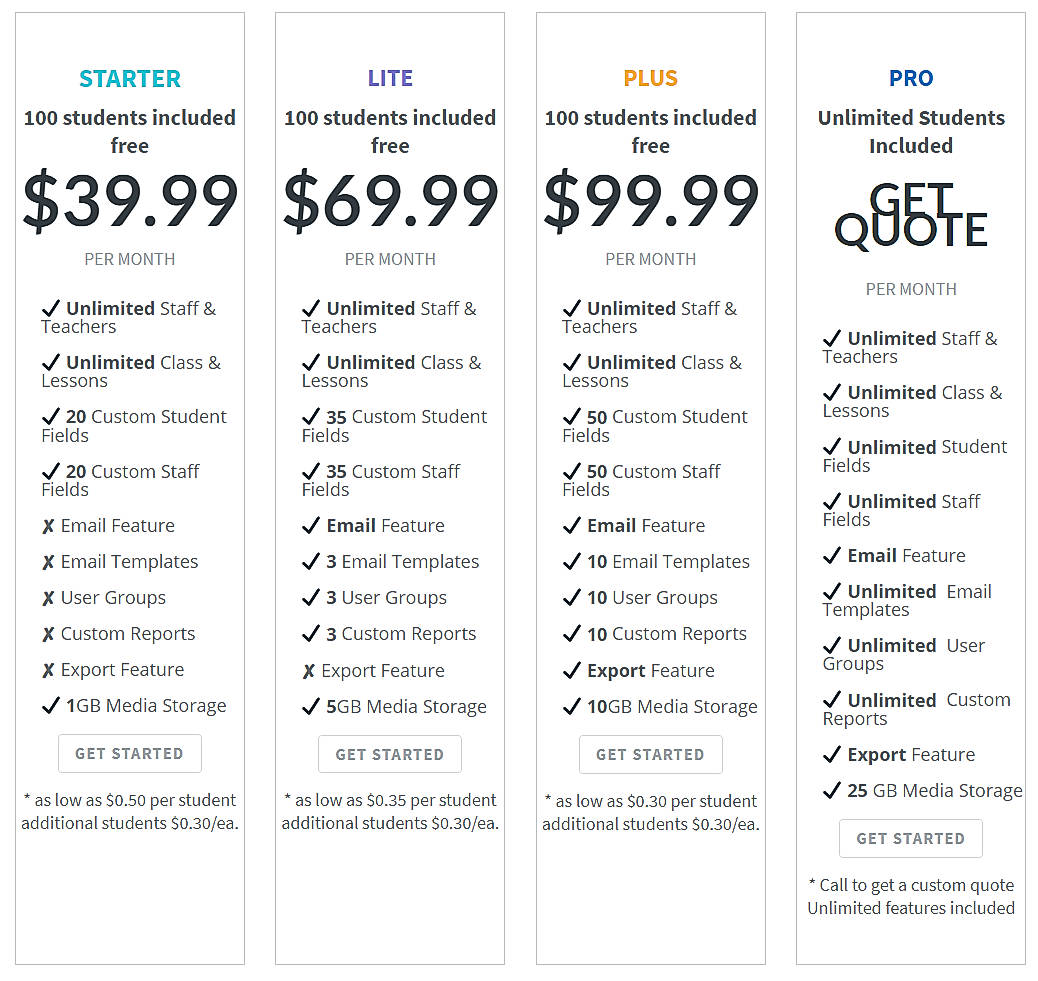The height and width of the screenshot is (981, 1038).
Task: Select the STARTER plan heading
Action: click(x=129, y=78)
